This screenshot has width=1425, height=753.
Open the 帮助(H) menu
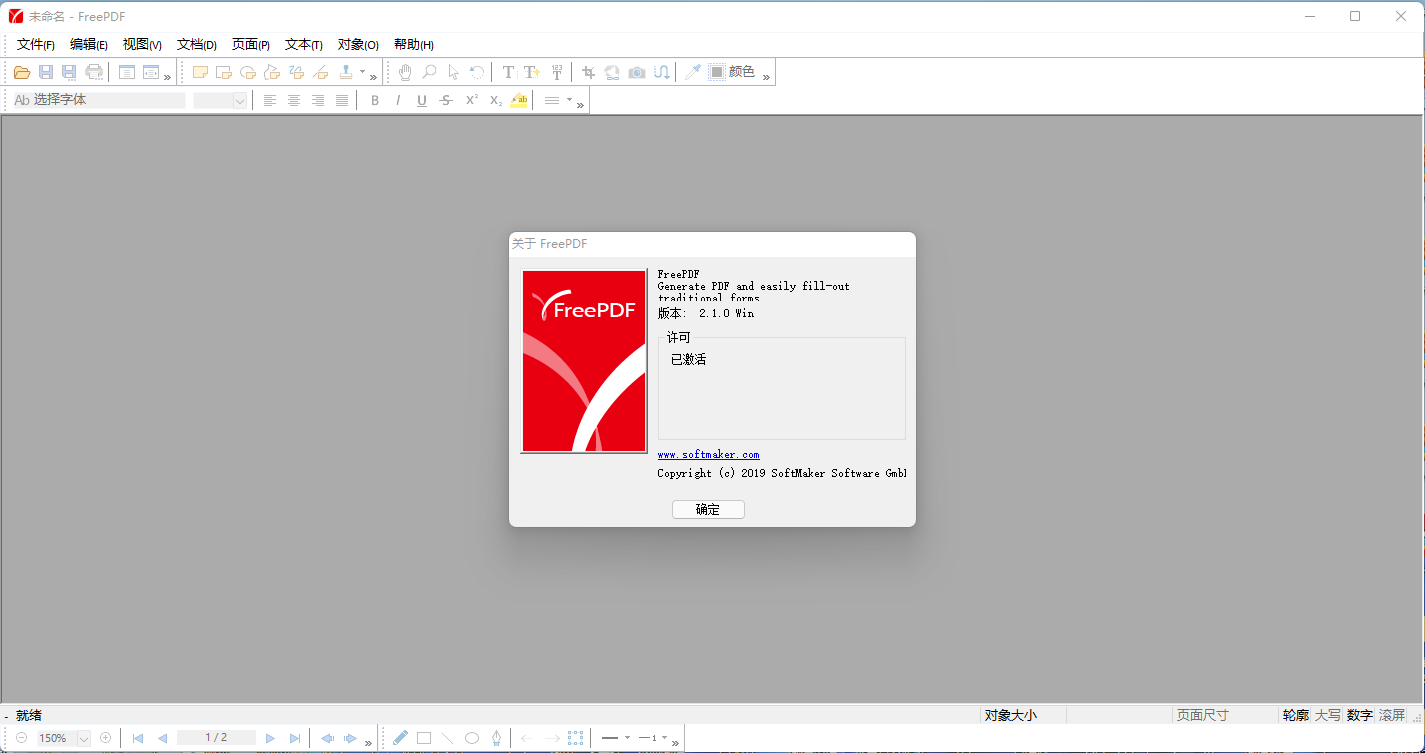414,45
